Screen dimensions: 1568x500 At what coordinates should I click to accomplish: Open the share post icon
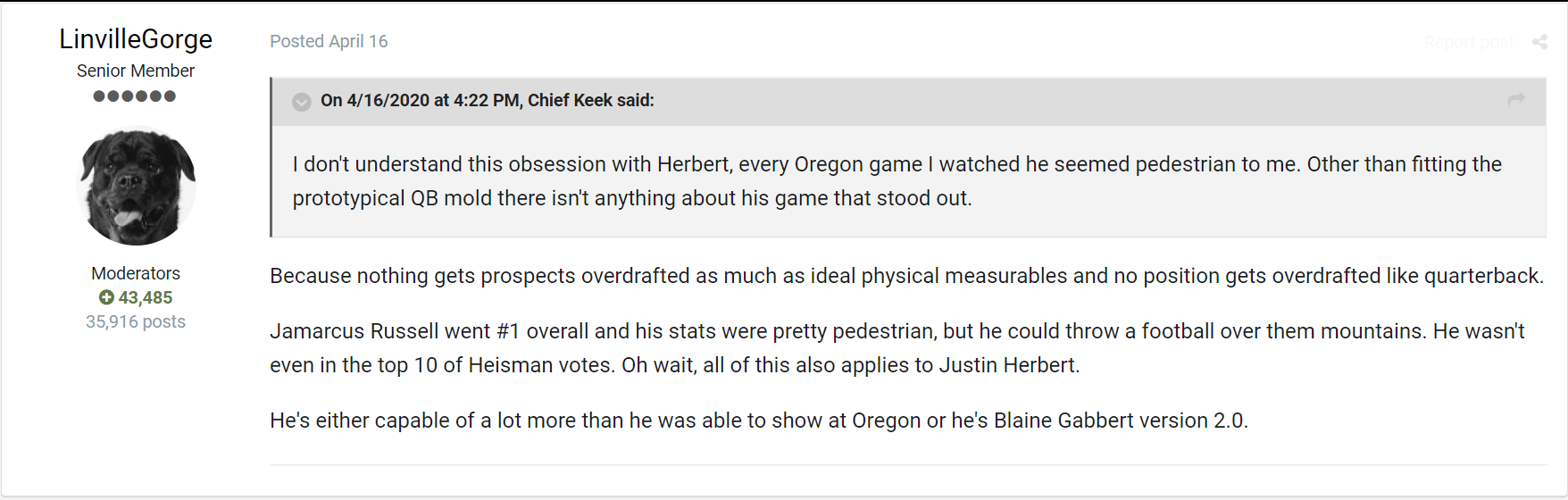pyautogui.click(x=1539, y=42)
